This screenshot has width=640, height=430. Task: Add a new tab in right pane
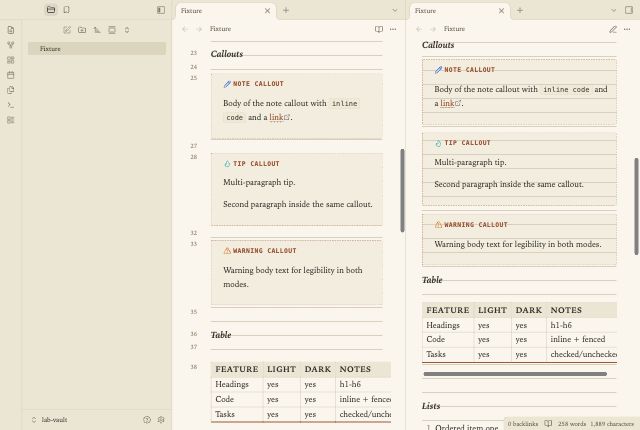coord(520,10)
